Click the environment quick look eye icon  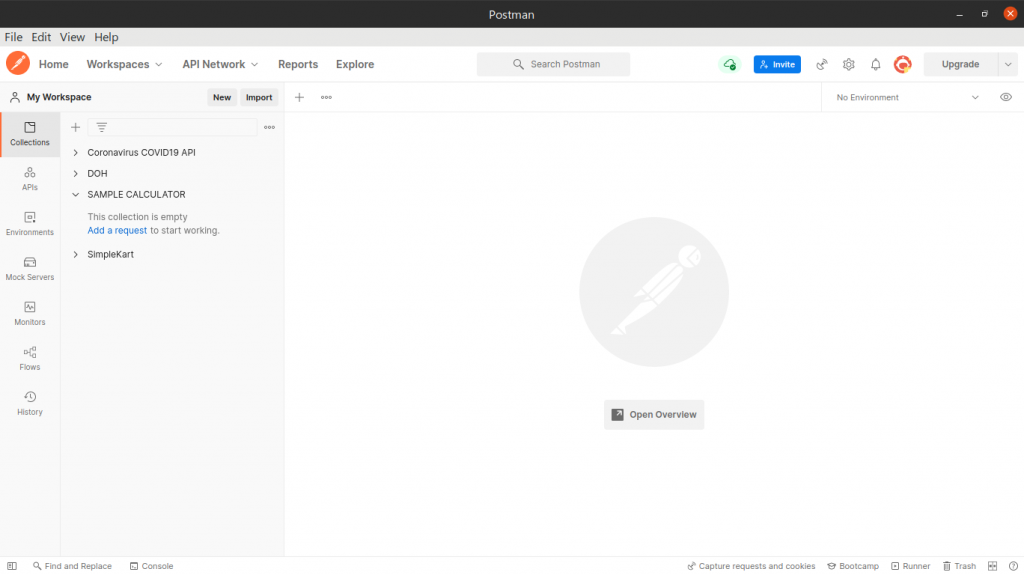1006,97
